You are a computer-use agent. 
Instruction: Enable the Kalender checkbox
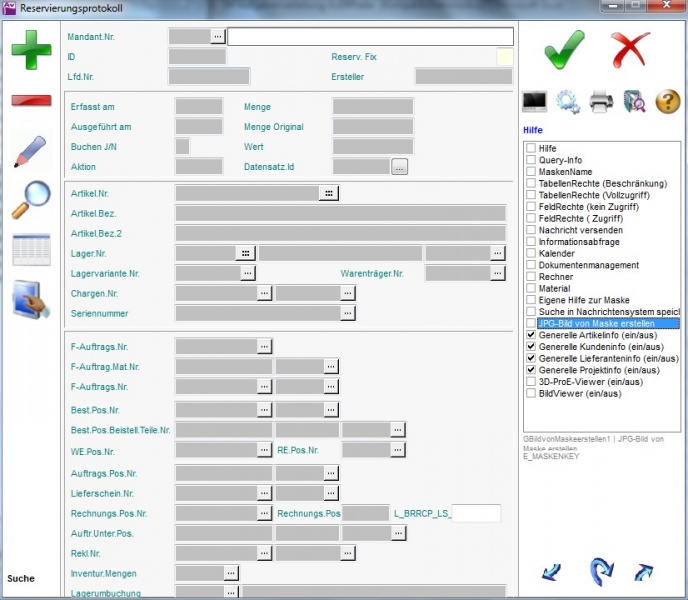tap(531, 254)
